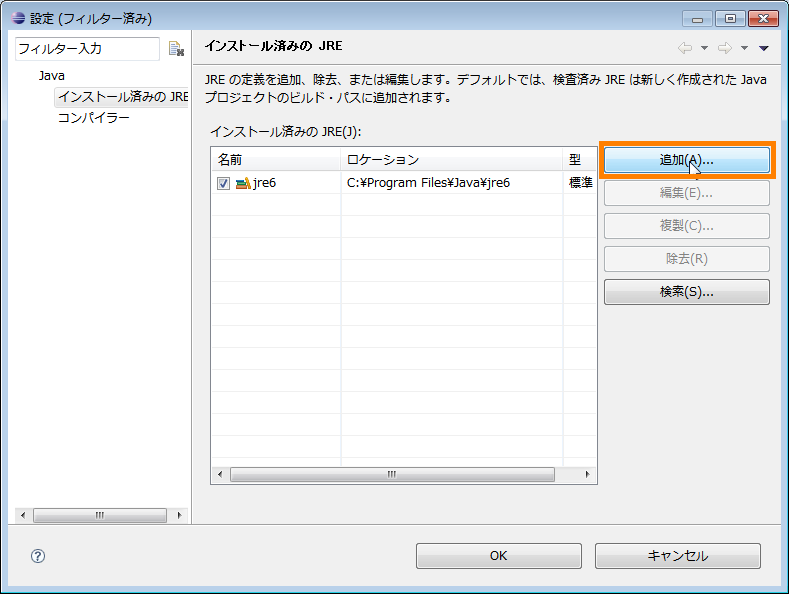Screen dimensions: 789x594
Task: Click the forward navigation arrow icon
Action: pos(725,48)
